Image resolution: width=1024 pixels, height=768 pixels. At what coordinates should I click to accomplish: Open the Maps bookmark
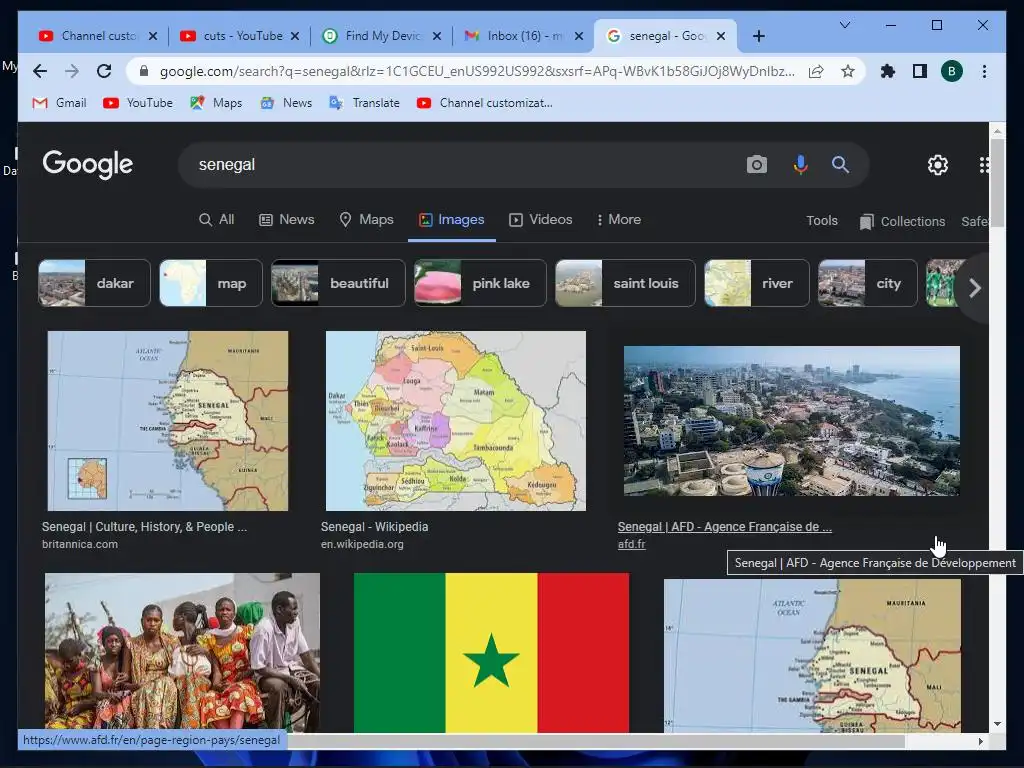pyautogui.click(x=216, y=103)
